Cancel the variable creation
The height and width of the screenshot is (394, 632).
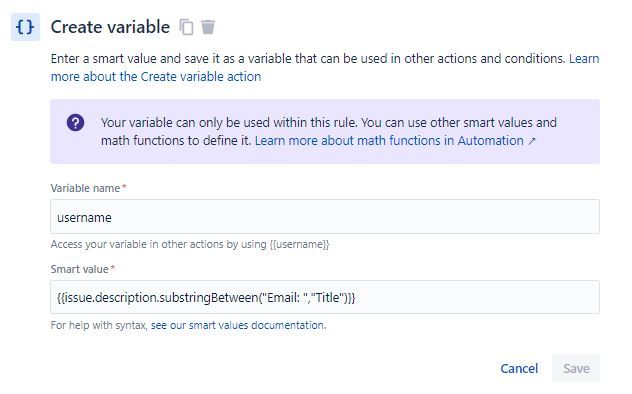pos(519,368)
